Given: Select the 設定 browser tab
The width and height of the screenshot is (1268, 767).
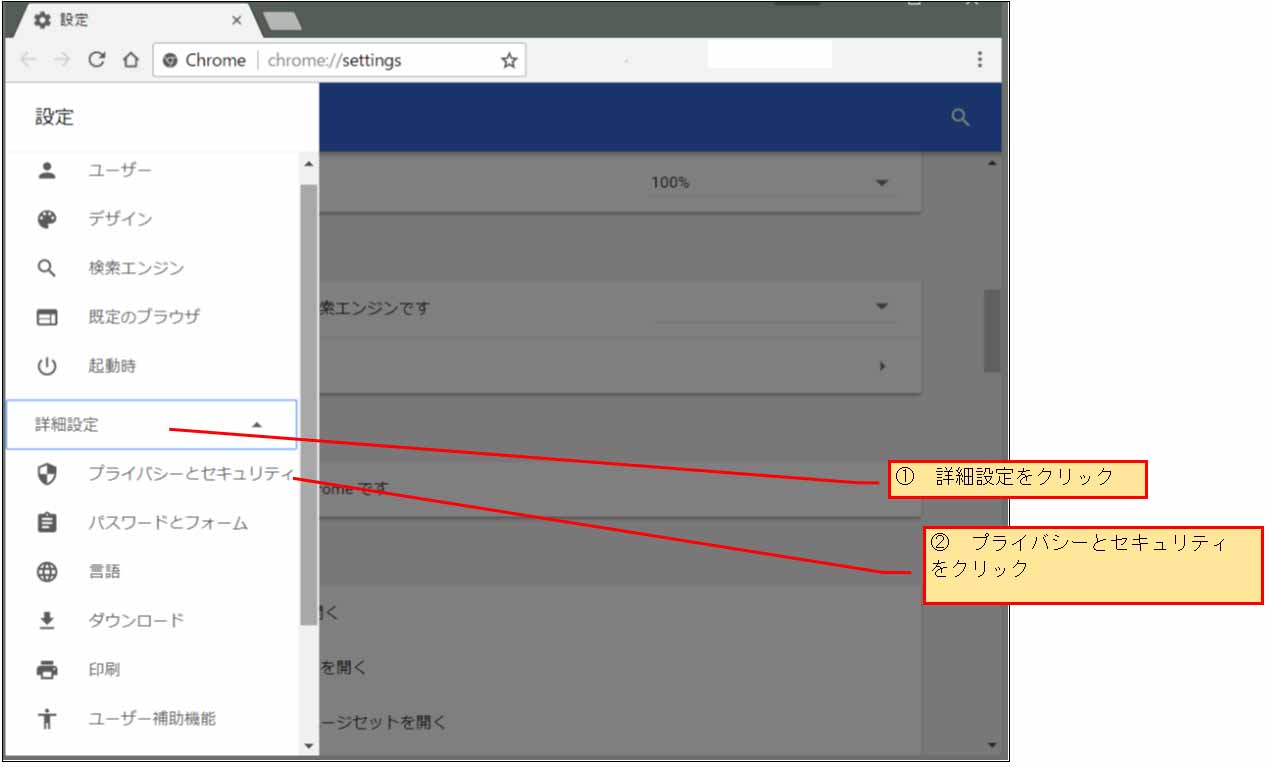Looking at the screenshot, I should (135, 20).
